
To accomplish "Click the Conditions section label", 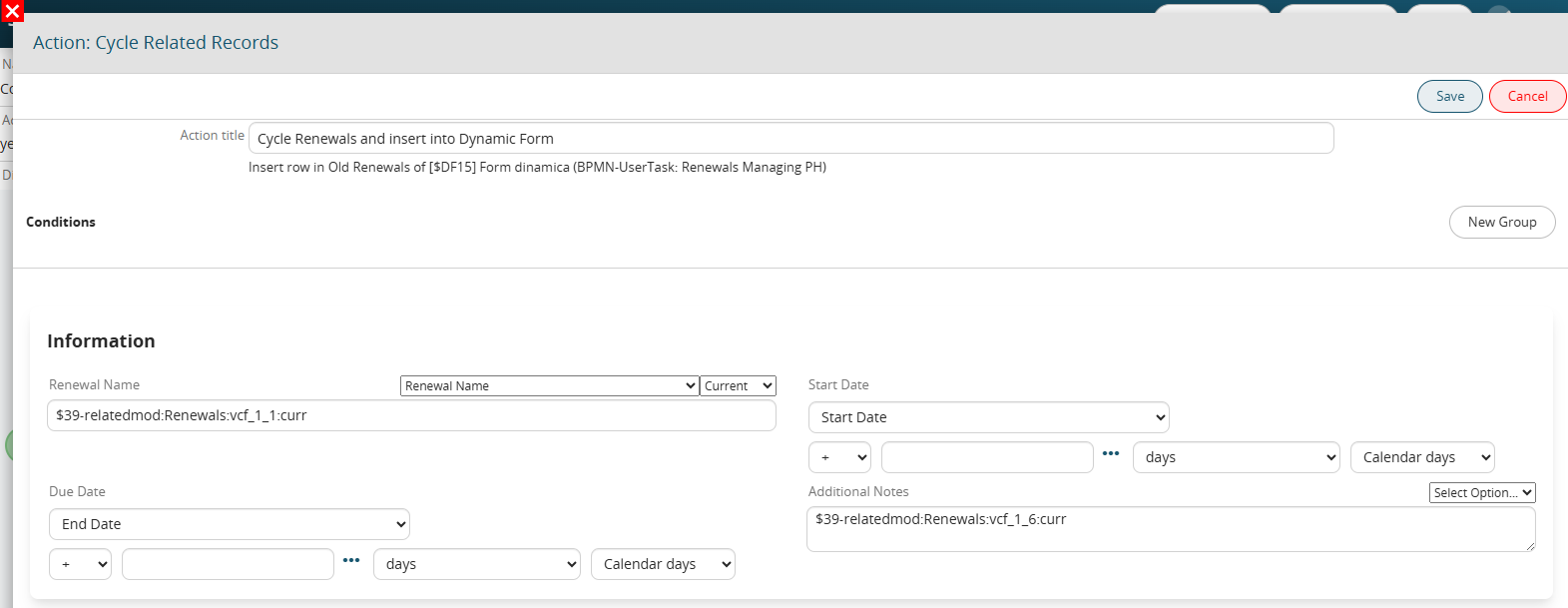I will coord(61,222).
